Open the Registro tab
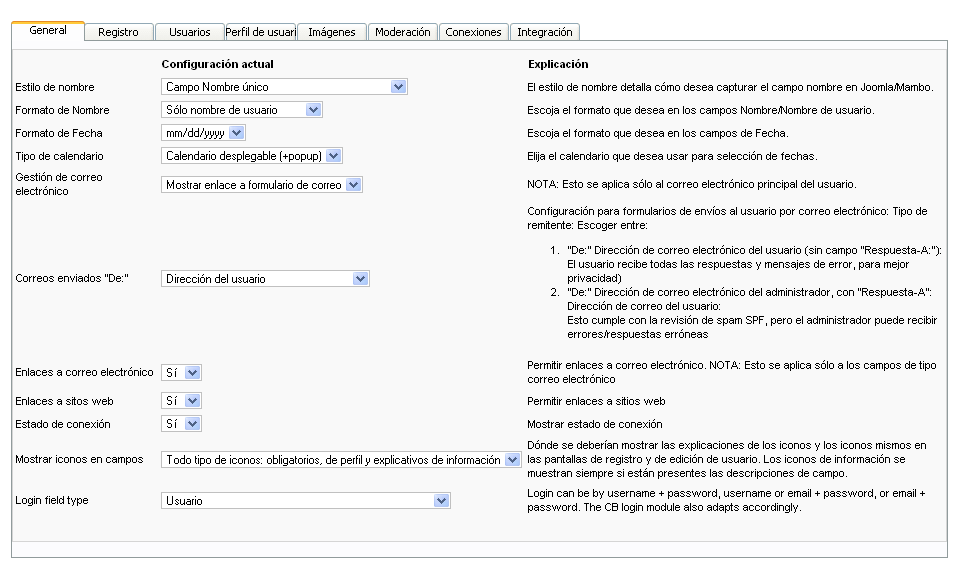This screenshot has height=565, width=959. 118,32
